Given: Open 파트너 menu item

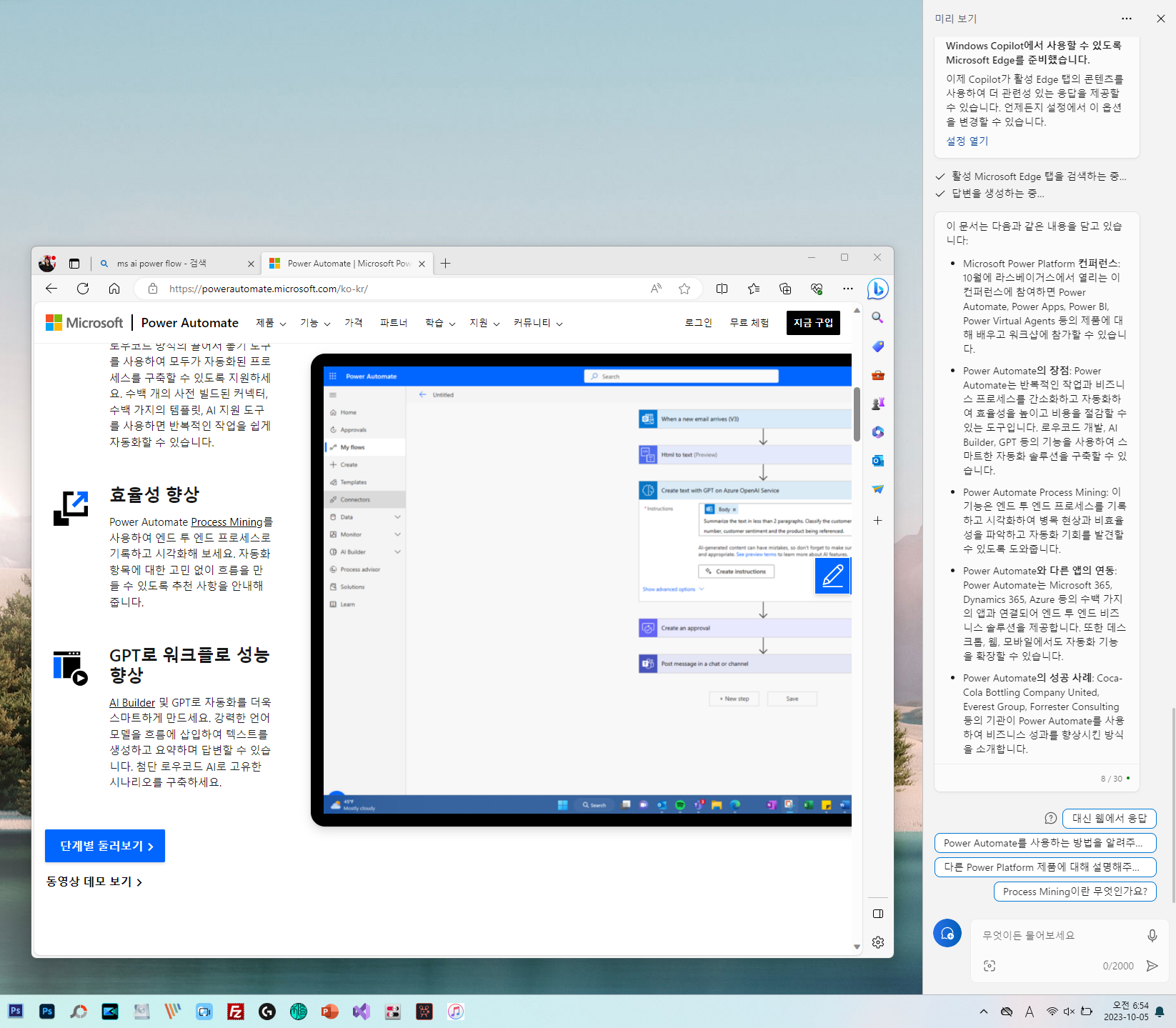Looking at the screenshot, I should point(394,323).
